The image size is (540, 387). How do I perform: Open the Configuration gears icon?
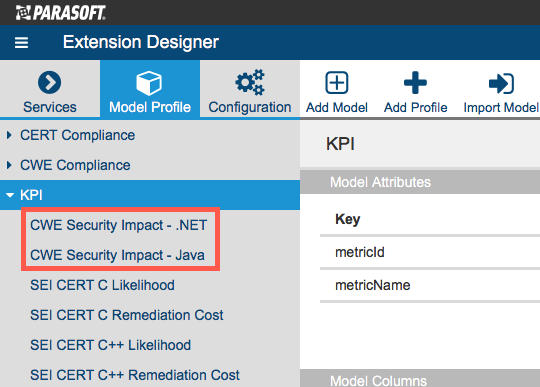point(250,82)
